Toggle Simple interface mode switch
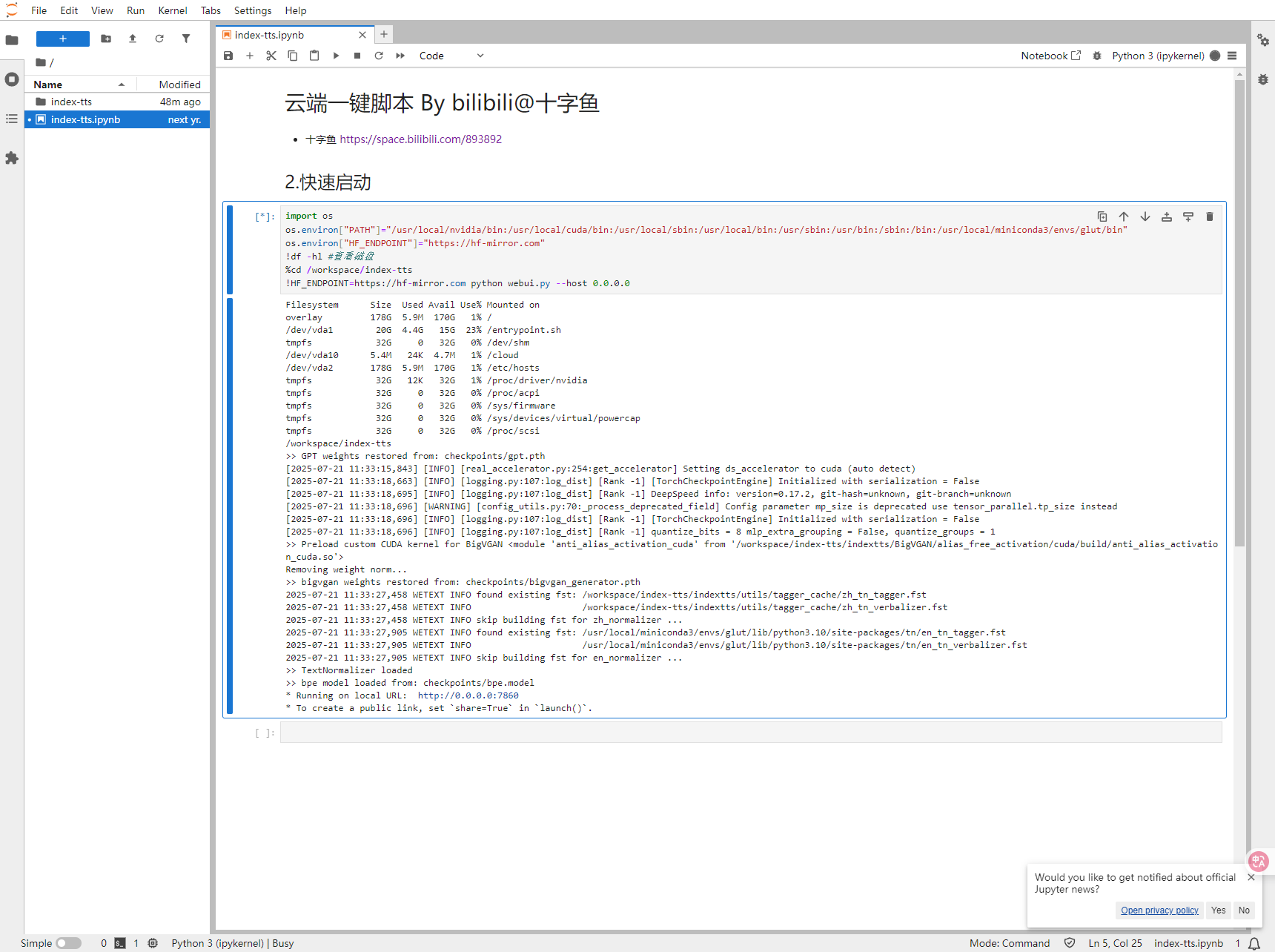 point(68,943)
